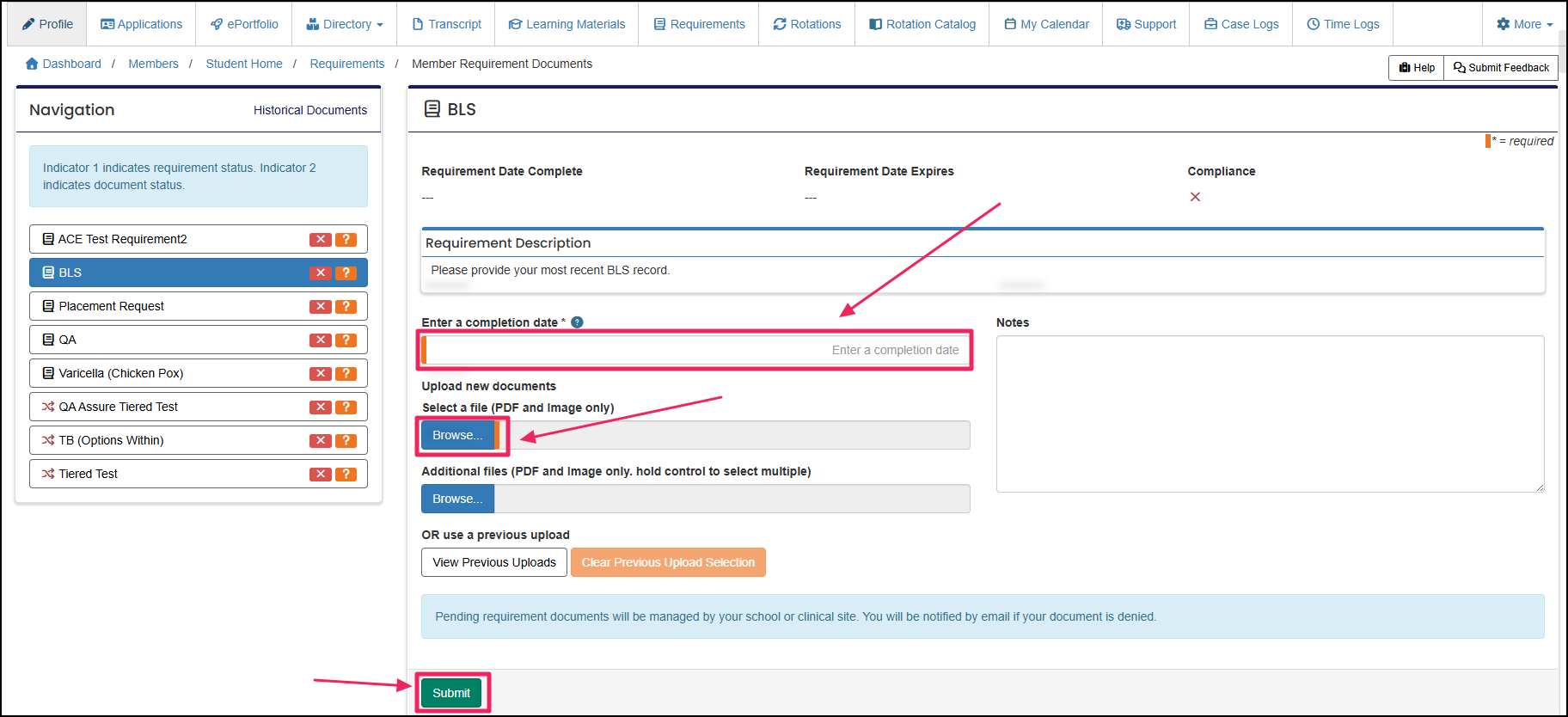The width and height of the screenshot is (1568, 717).
Task: Click red X icon for QA Assure Tiered Test
Action: point(321,408)
